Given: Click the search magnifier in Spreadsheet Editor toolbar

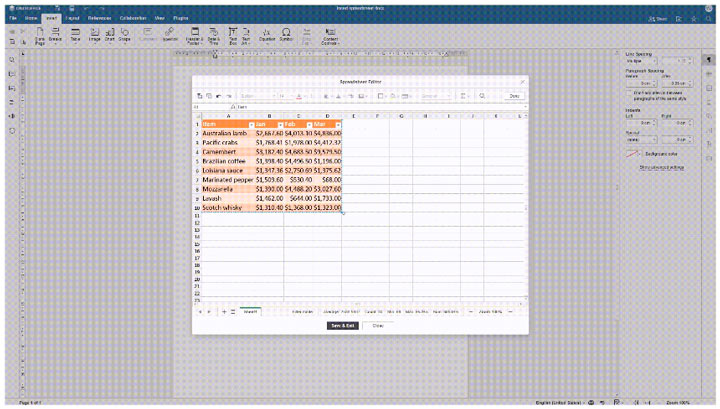Looking at the screenshot, I should point(482,96).
